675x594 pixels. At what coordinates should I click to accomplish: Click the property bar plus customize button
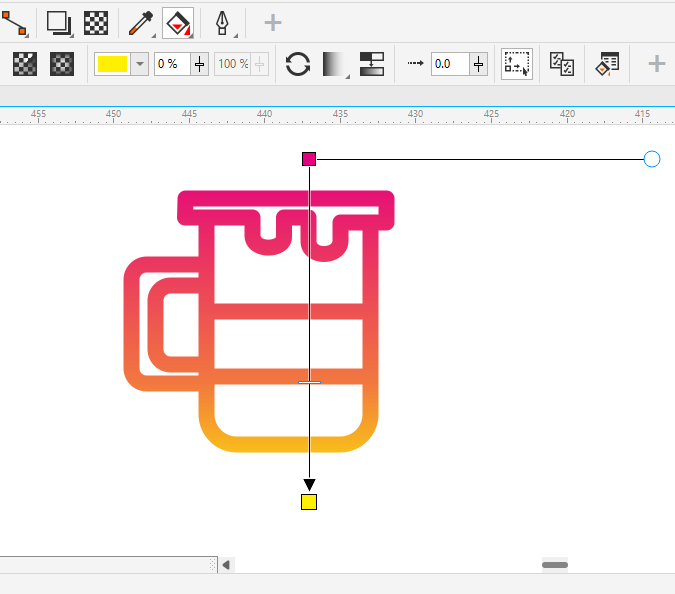[x=656, y=64]
